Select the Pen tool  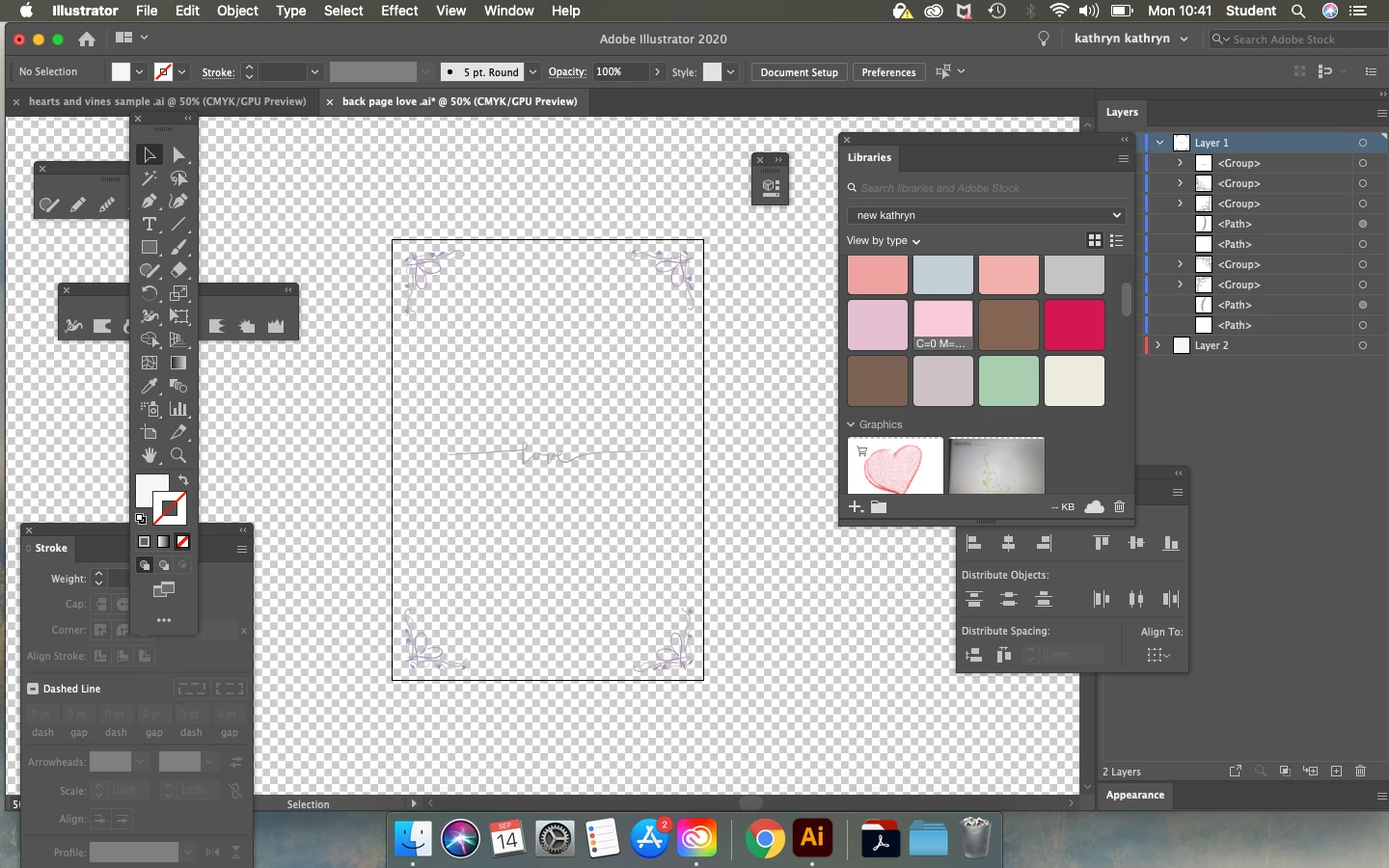click(150, 201)
